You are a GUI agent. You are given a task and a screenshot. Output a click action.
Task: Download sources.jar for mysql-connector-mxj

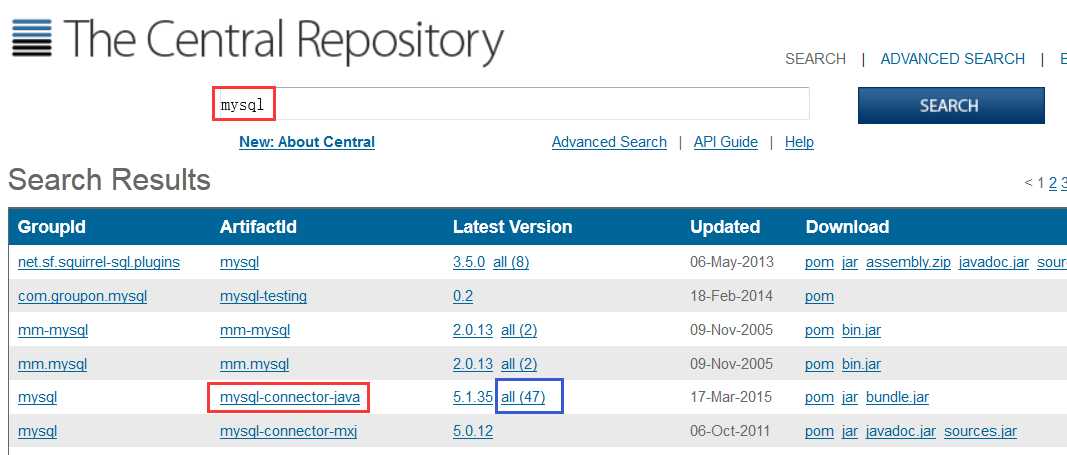[x=981, y=432]
